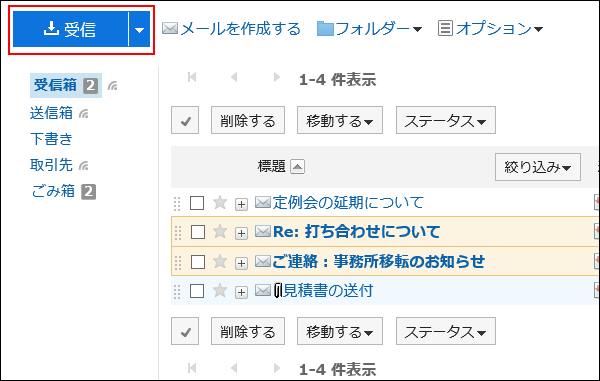The image size is (600, 381).
Task: Click the drag handle of 見積書の送付 row
Action: 177,292
